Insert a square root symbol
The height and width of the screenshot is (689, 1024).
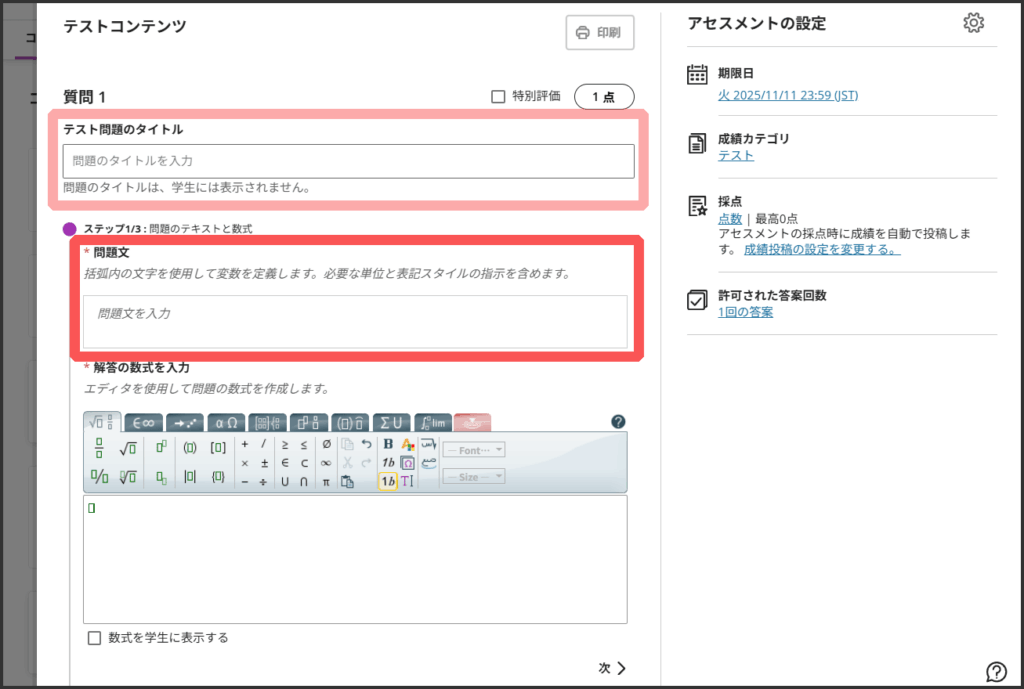click(127, 447)
